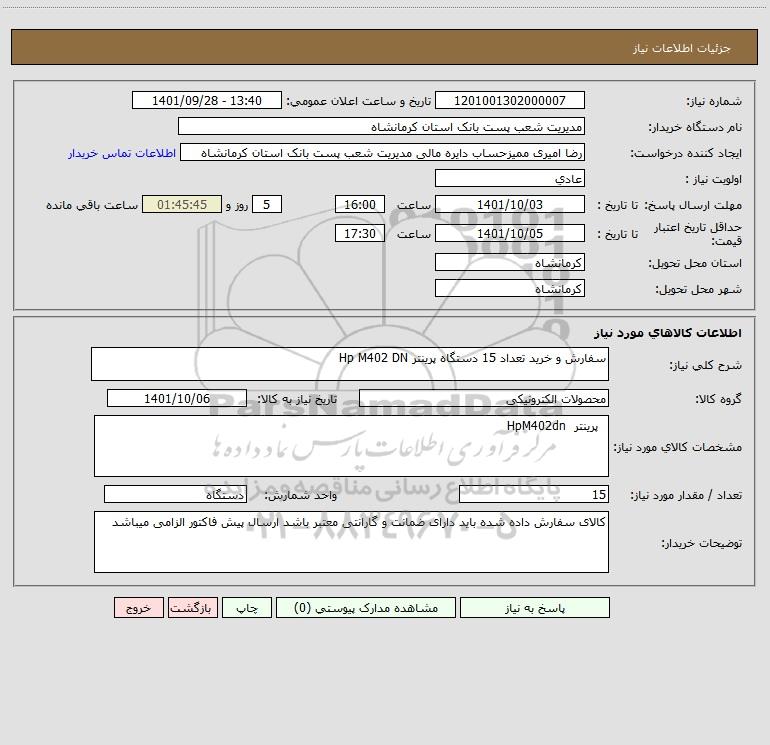The image size is (770, 745).
Task: Click announcement date field 1401/09/28 - 13:40
Action: 207,100
